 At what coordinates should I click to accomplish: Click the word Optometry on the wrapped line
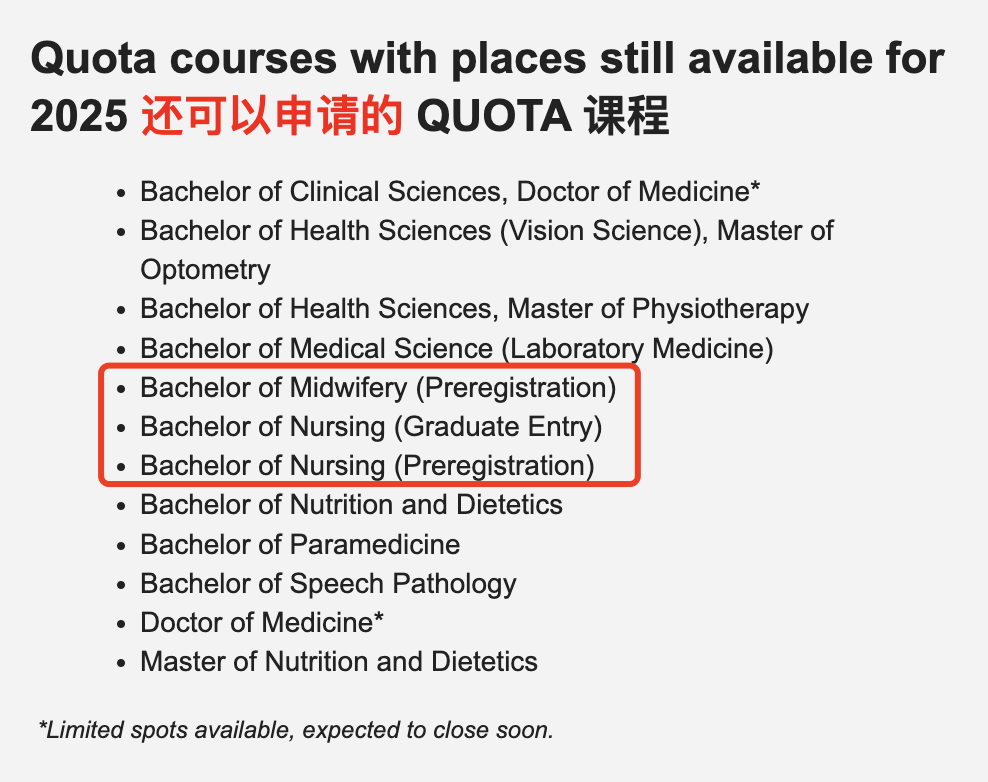pyautogui.click(x=205, y=270)
